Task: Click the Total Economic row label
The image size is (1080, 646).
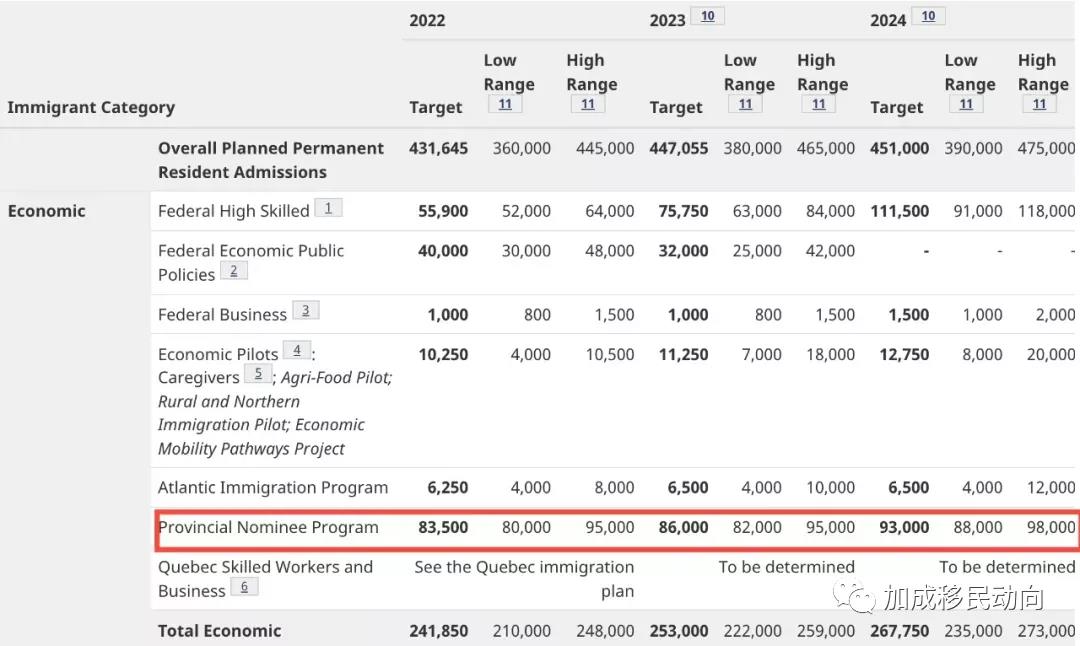Action: click(219, 631)
